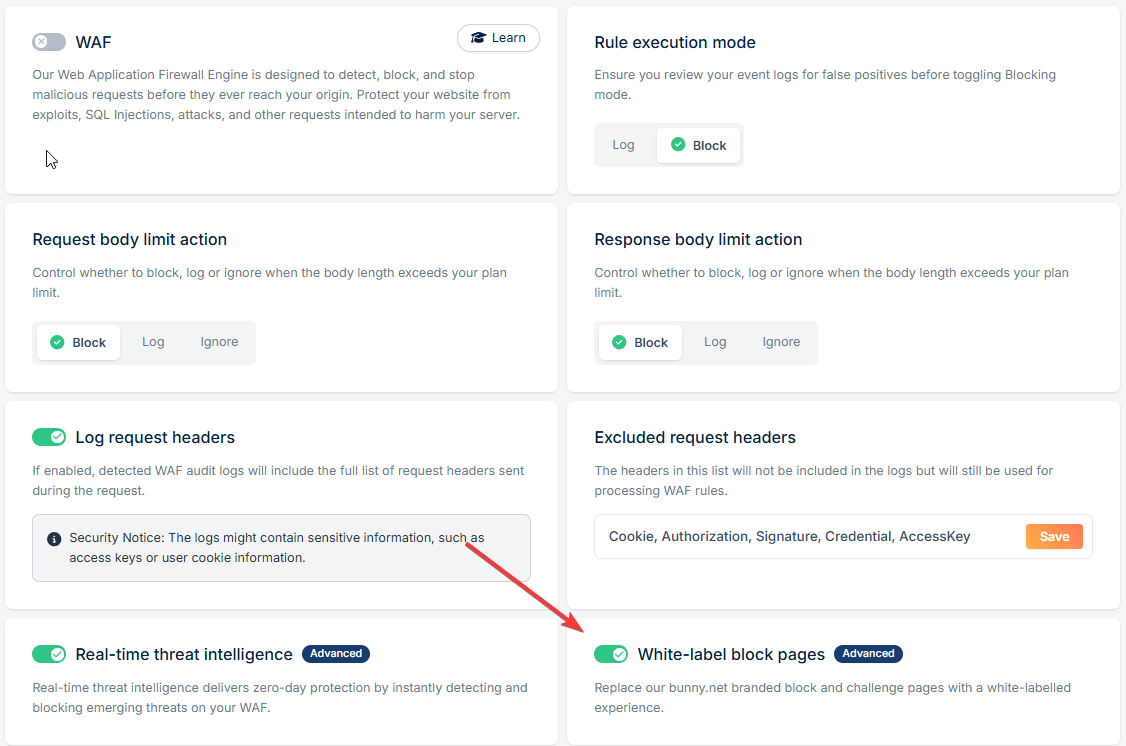Viewport: 1126px width, 746px height.
Task: Choose Block for request body limit
Action: click(78, 342)
